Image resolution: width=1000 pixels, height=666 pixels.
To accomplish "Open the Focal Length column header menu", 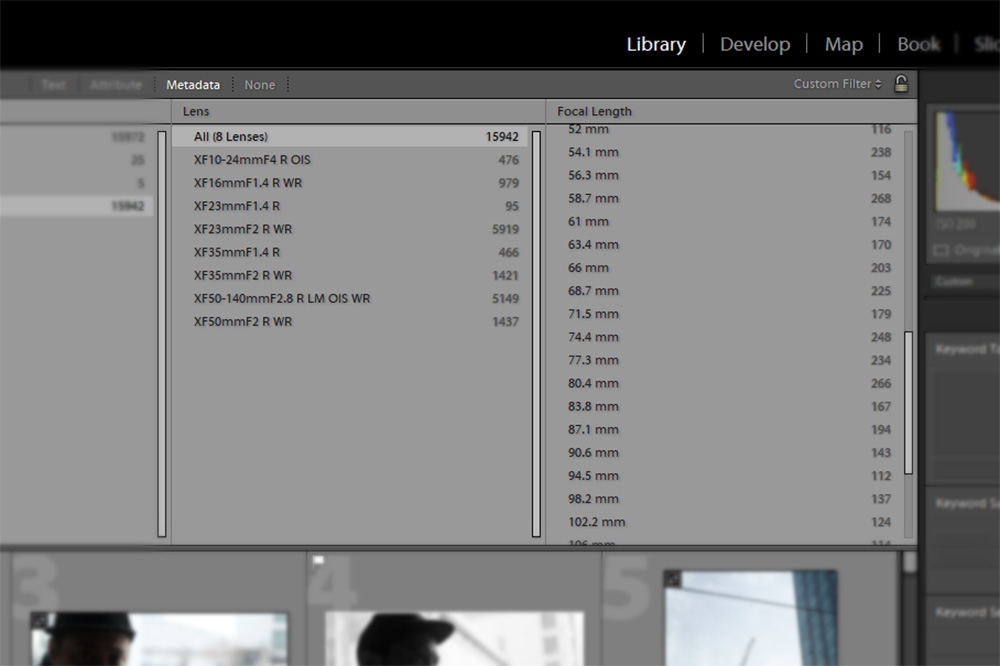I will click(x=594, y=111).
